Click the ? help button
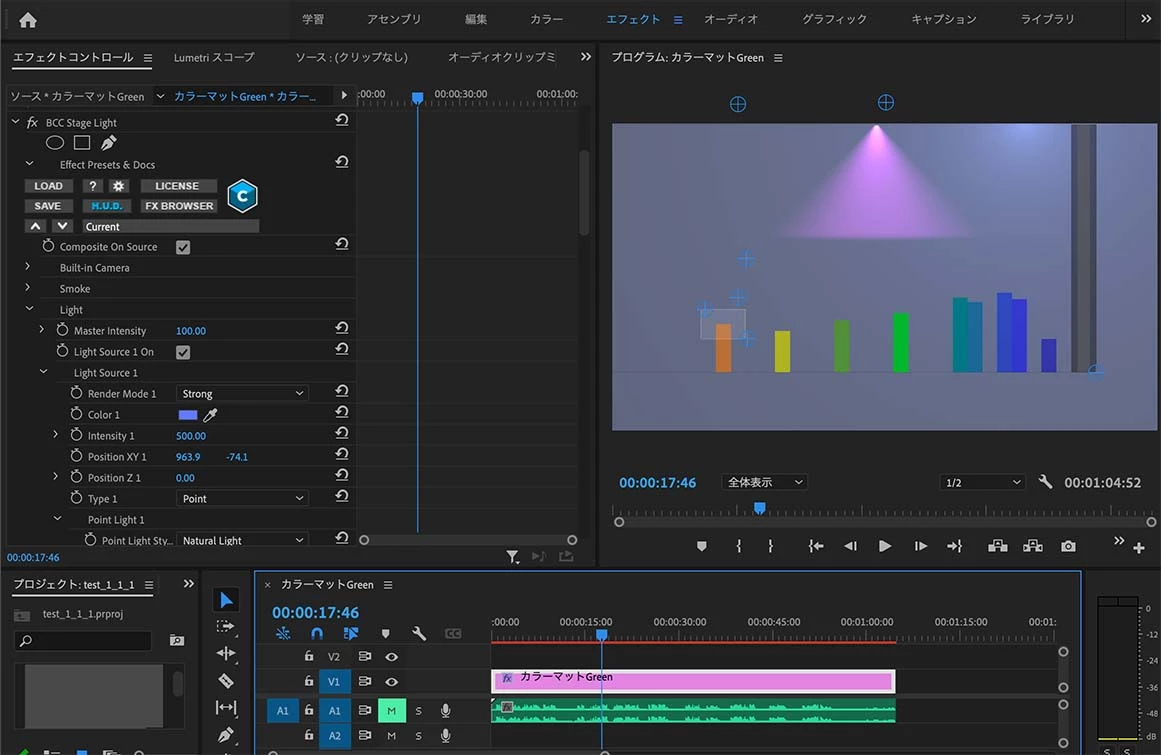The image size is (1161, 755). click(93, 186)
